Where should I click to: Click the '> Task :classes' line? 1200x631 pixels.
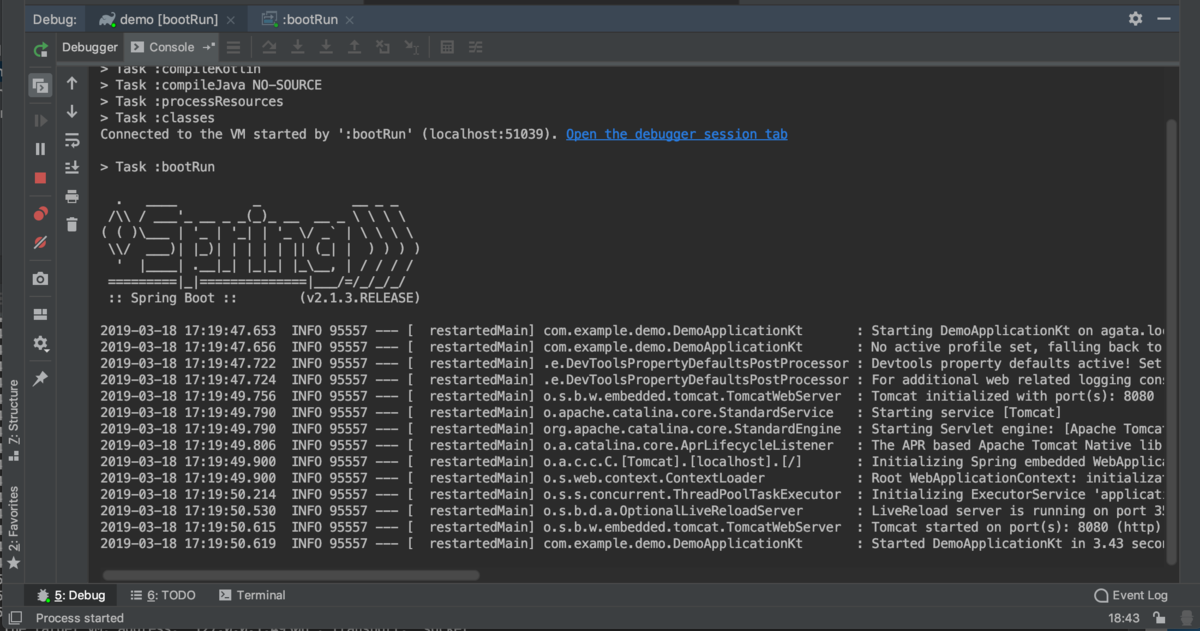(x=158, y=118)
